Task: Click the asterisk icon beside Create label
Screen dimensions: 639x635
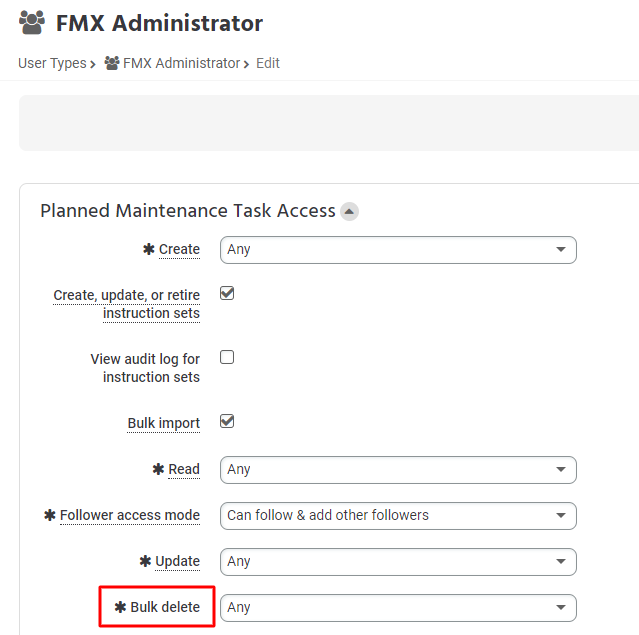Action: (149, 249)
